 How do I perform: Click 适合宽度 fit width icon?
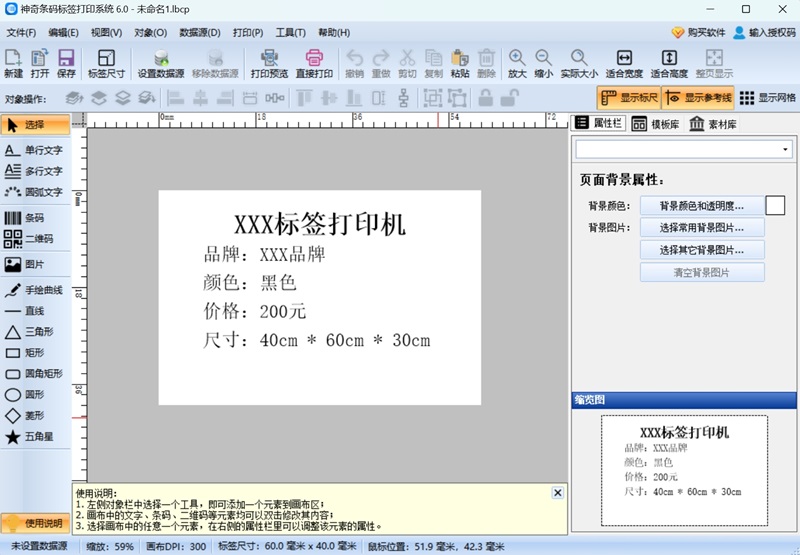point(624,64)
